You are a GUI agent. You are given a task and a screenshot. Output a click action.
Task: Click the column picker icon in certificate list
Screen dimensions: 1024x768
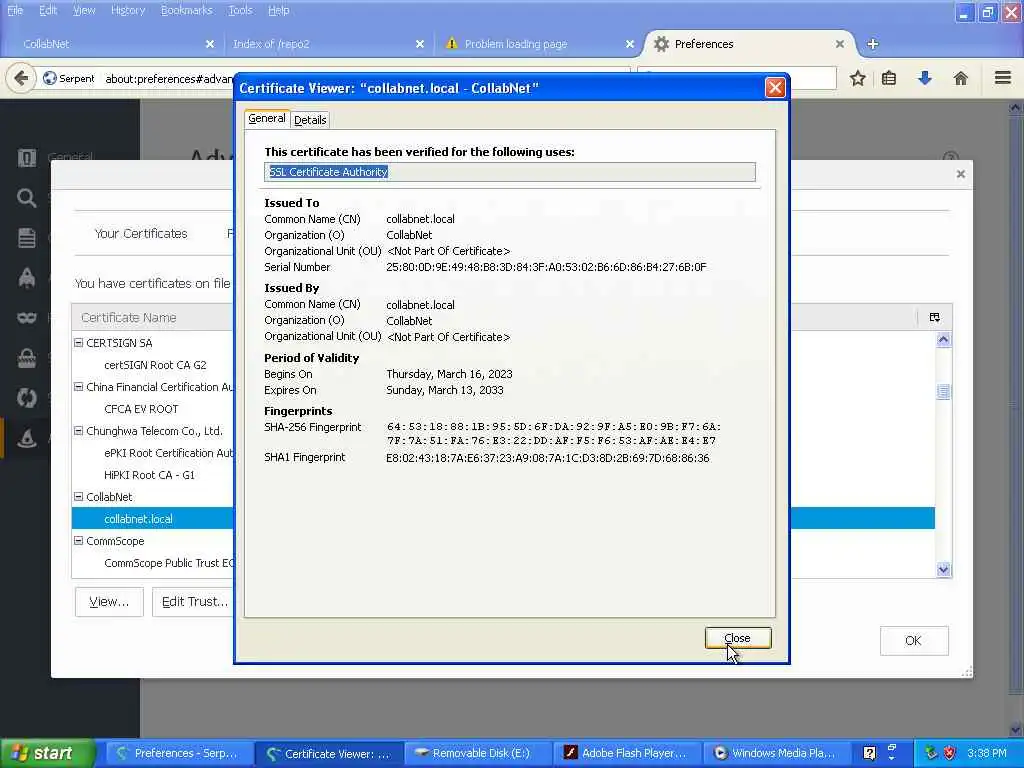coord(935,317)
